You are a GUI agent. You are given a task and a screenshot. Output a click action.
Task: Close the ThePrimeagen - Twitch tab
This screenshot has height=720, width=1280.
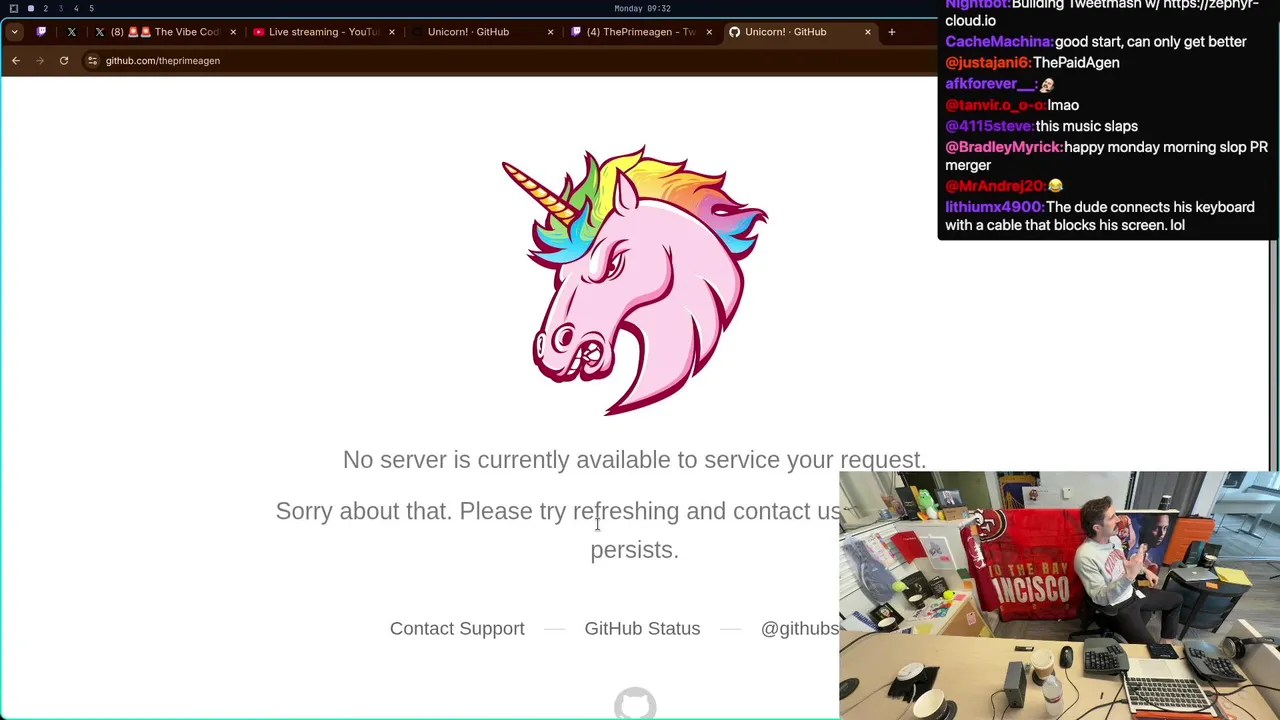click(709, 32)
